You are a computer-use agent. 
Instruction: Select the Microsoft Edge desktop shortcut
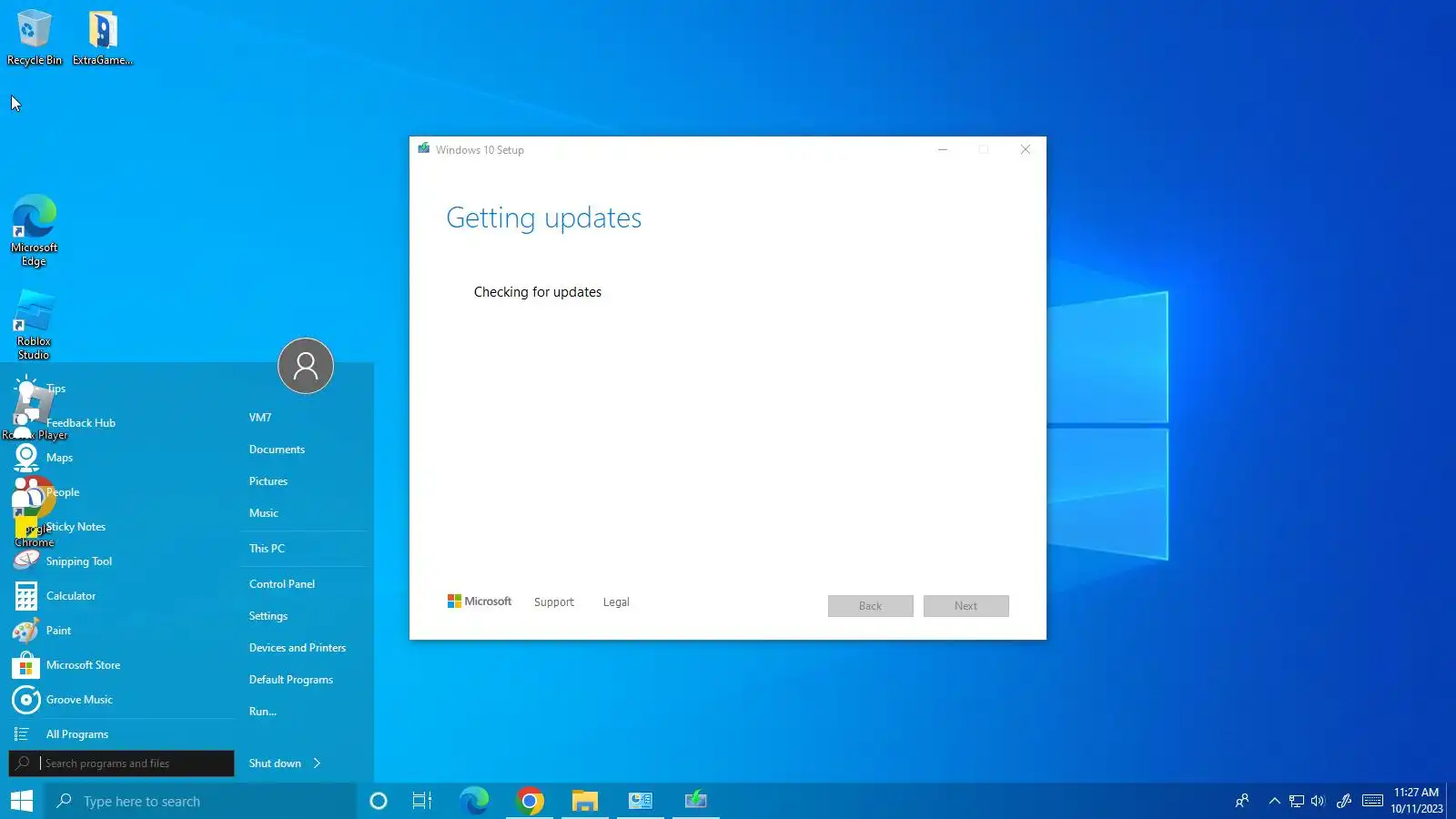[x=35, y=230]
